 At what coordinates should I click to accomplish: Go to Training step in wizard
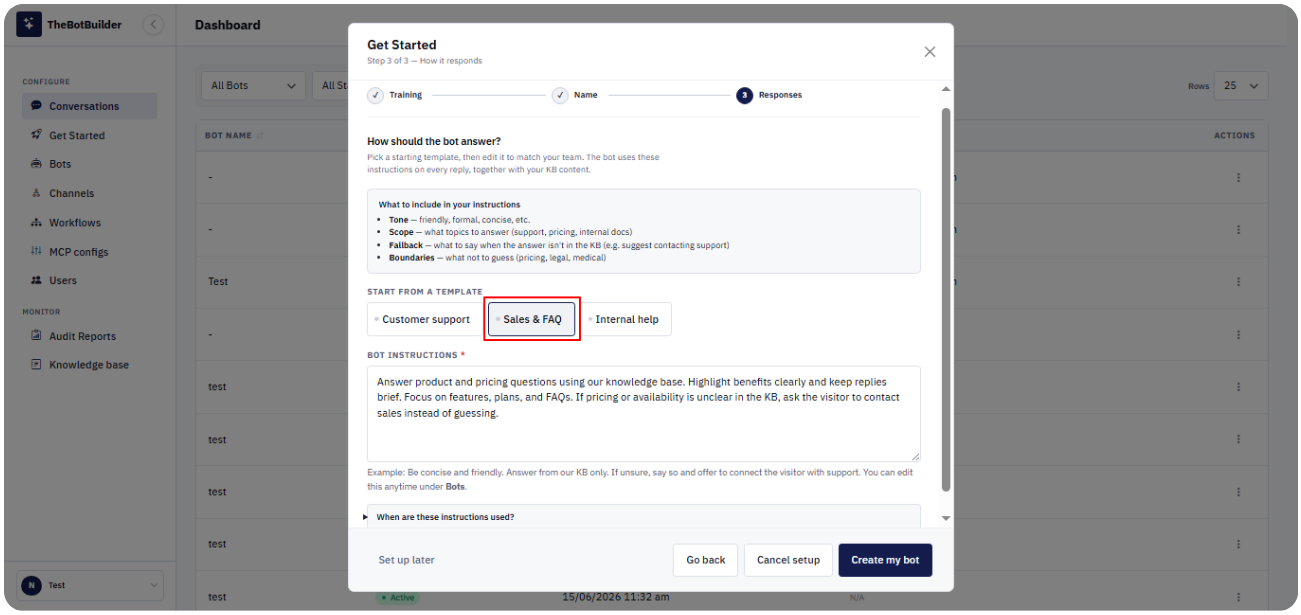[x=395, y=95]
